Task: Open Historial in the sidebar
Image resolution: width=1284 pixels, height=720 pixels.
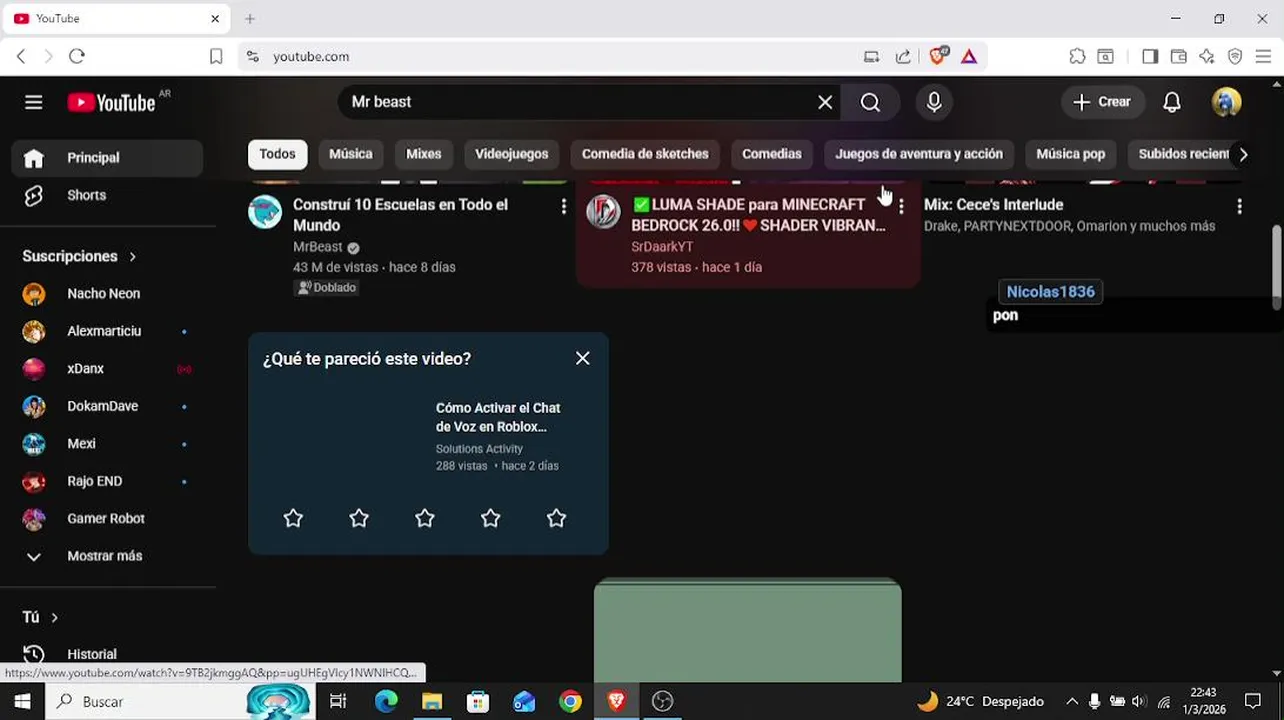Action: click(108, 654)
